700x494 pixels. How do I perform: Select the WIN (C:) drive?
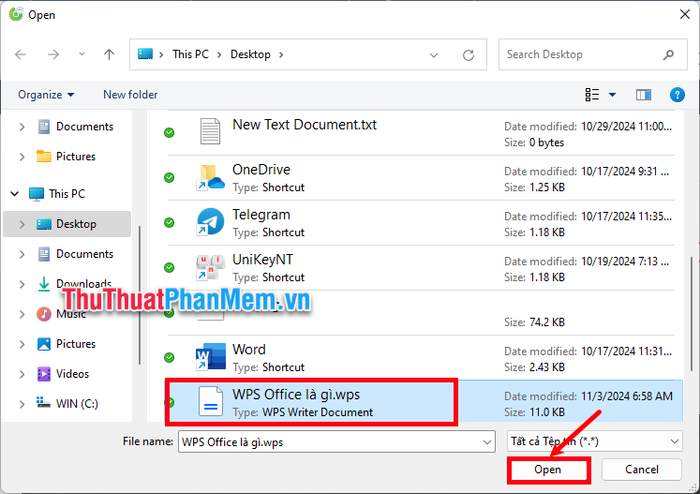click(77, 404)
